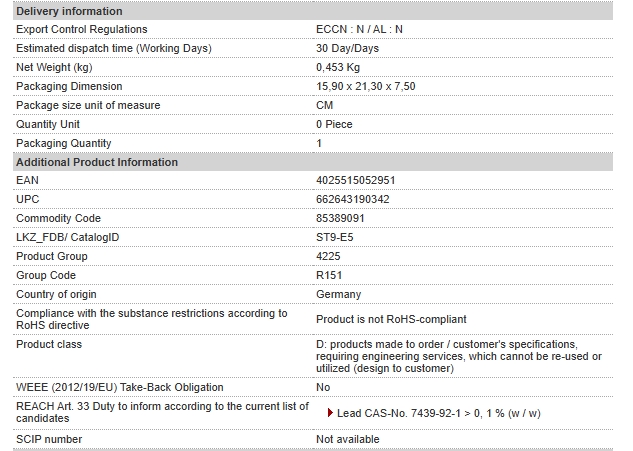
Task: Select the Group Code R151
Action: pos(329,275)
